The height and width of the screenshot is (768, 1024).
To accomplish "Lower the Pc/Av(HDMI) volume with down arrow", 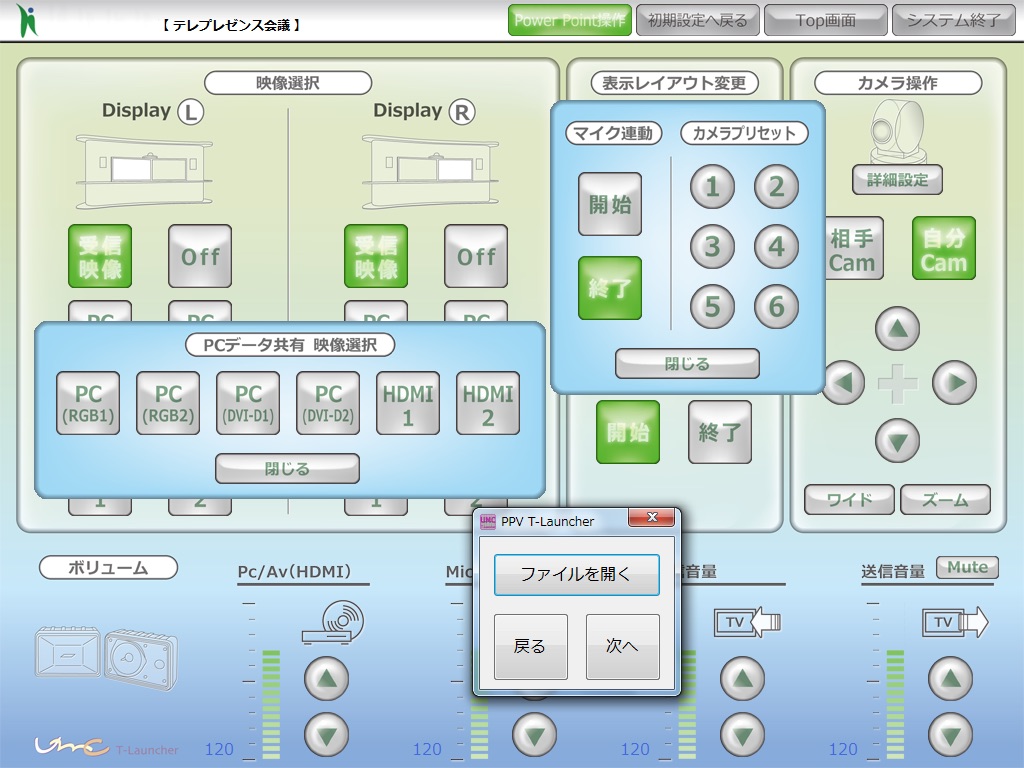I will (326, 736).
